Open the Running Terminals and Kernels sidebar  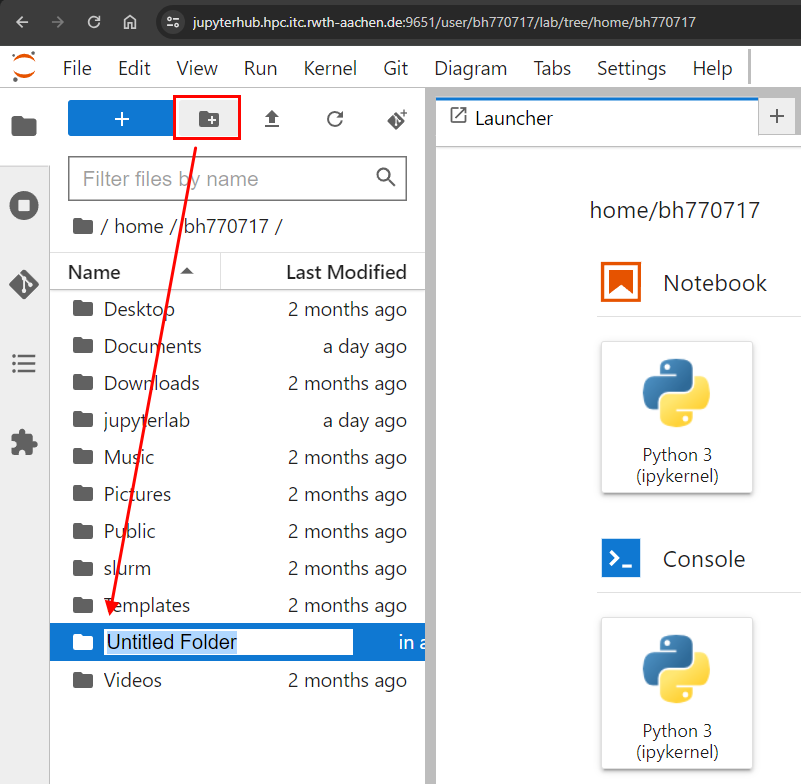(x=24, y=206)
